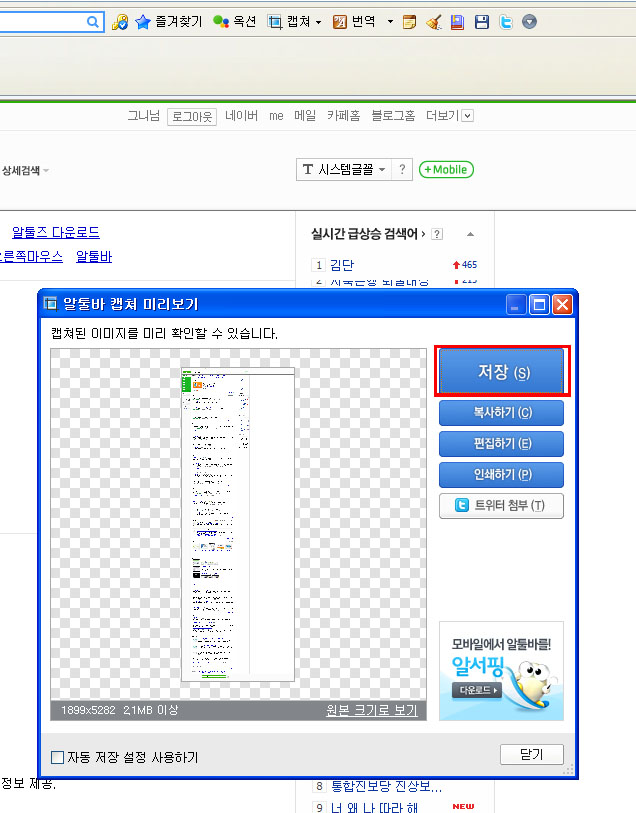Click the floppy disk toolbar icon
This screenshot has height=813, width=636.
coord(482,22)
